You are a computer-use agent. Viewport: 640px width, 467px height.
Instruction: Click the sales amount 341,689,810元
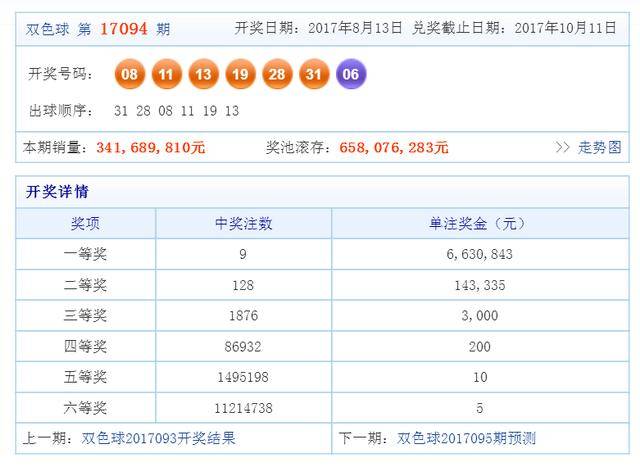click(x=151, y=147)
